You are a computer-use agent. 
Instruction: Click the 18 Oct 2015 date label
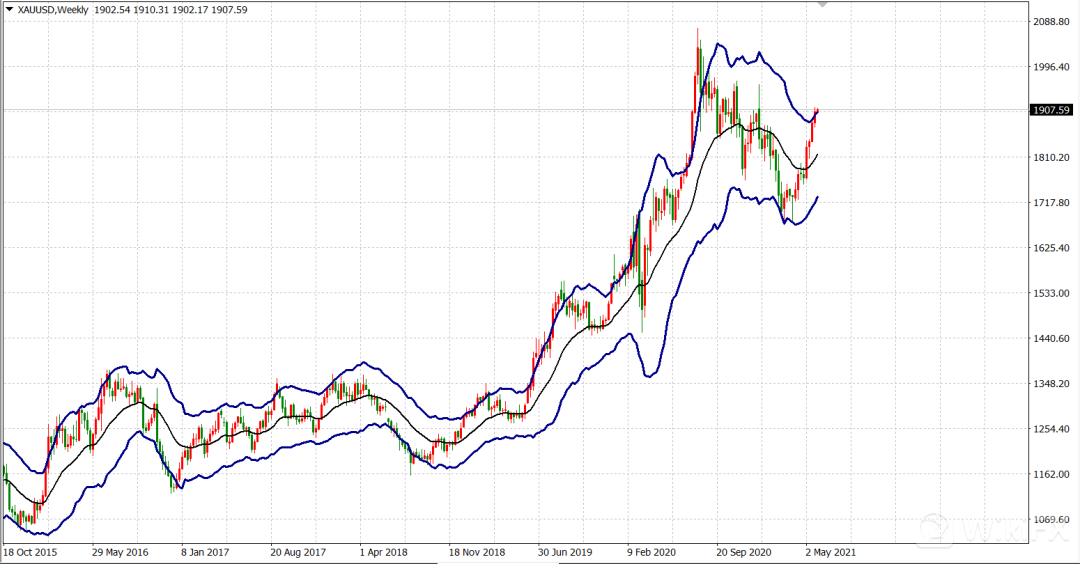(x=30, y=551)
